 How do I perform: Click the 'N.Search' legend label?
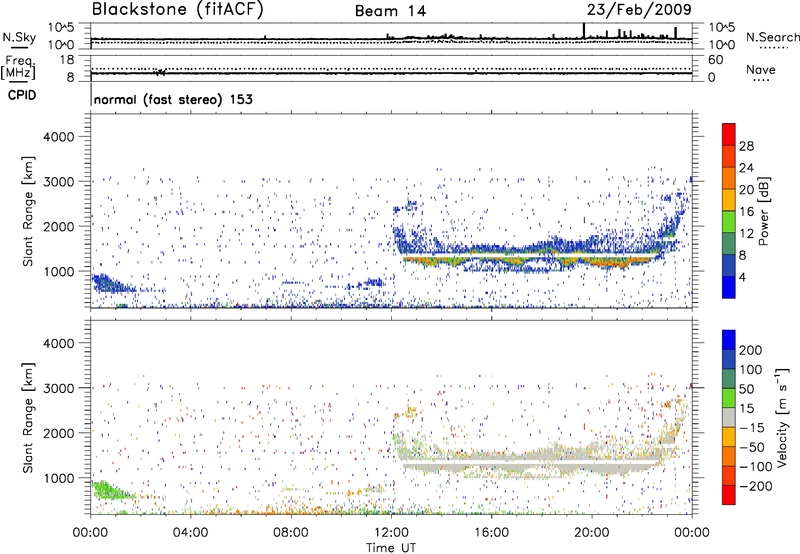[772, 37]
